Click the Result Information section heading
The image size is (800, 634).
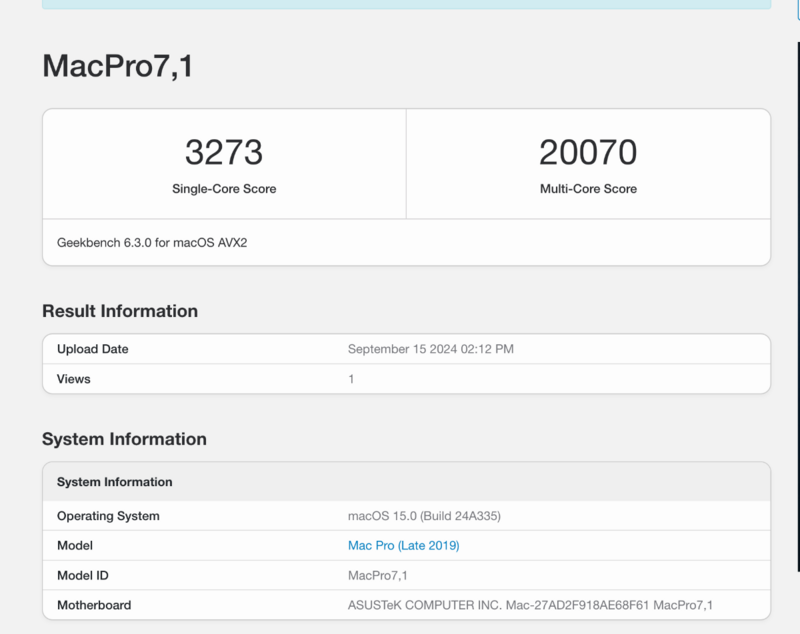120,311
